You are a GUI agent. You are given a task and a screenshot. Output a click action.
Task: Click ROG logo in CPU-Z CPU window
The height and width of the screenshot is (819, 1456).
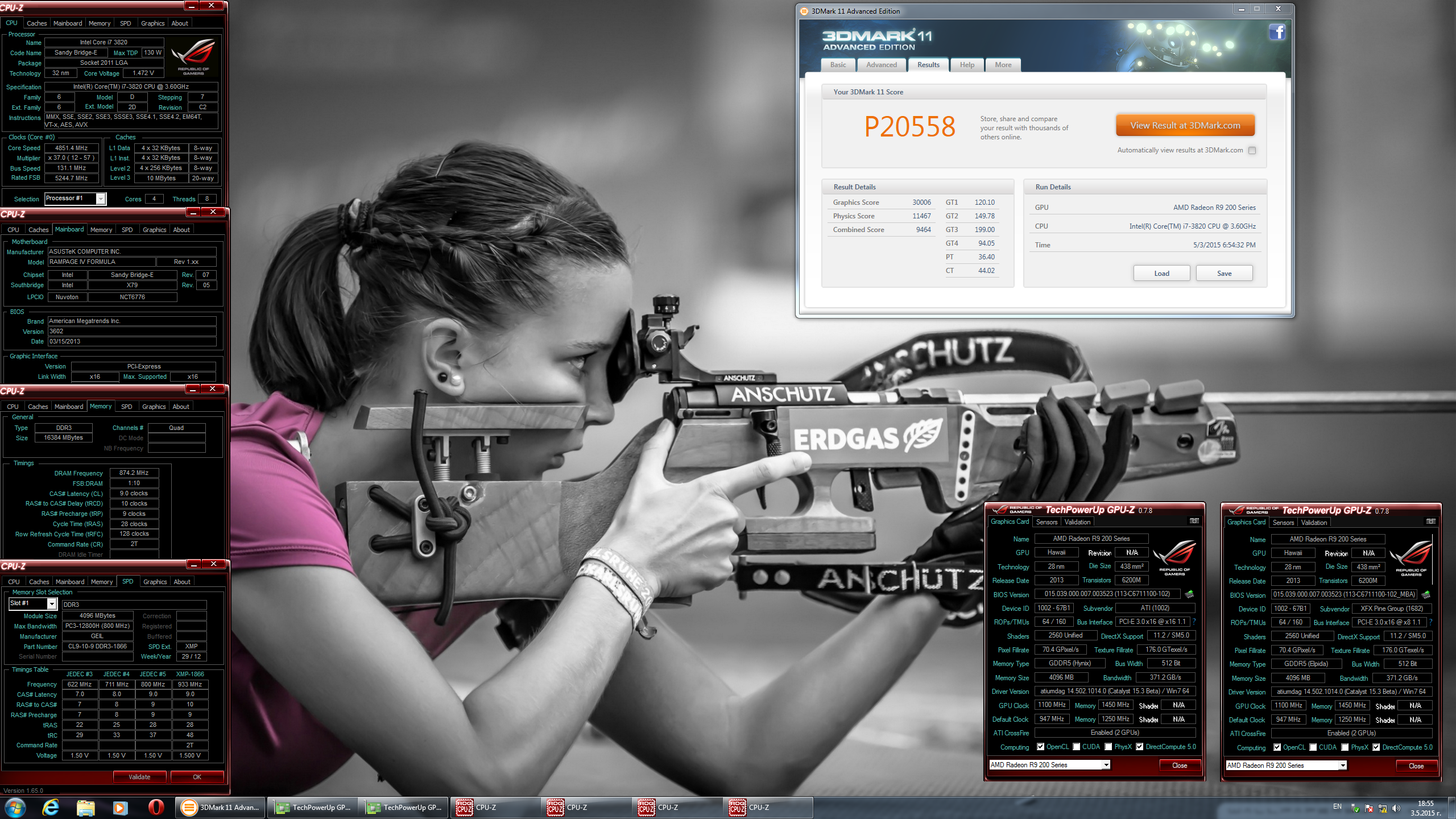(193, 57)
